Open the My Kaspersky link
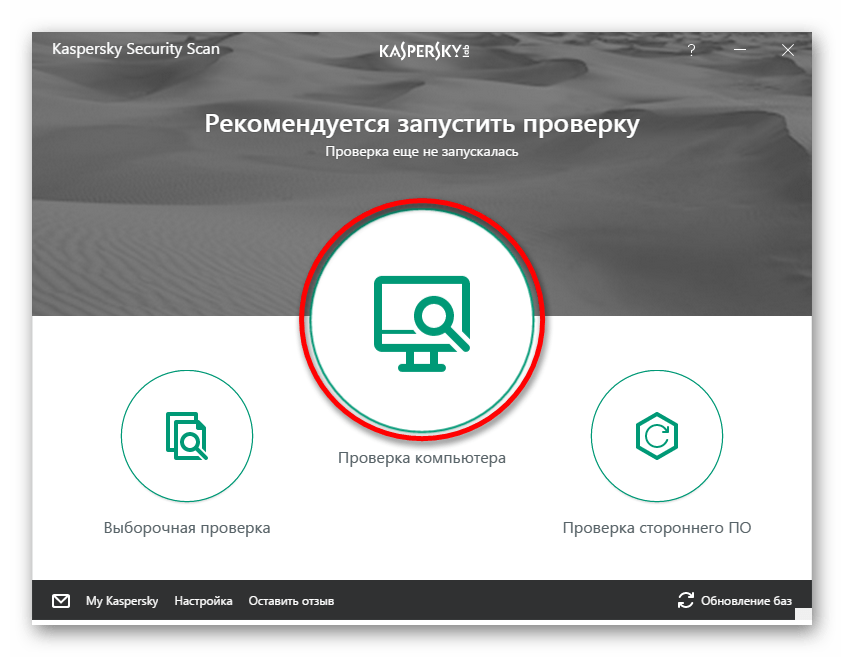The width and height of the screenshot is (844, 657). pos(122,601)
